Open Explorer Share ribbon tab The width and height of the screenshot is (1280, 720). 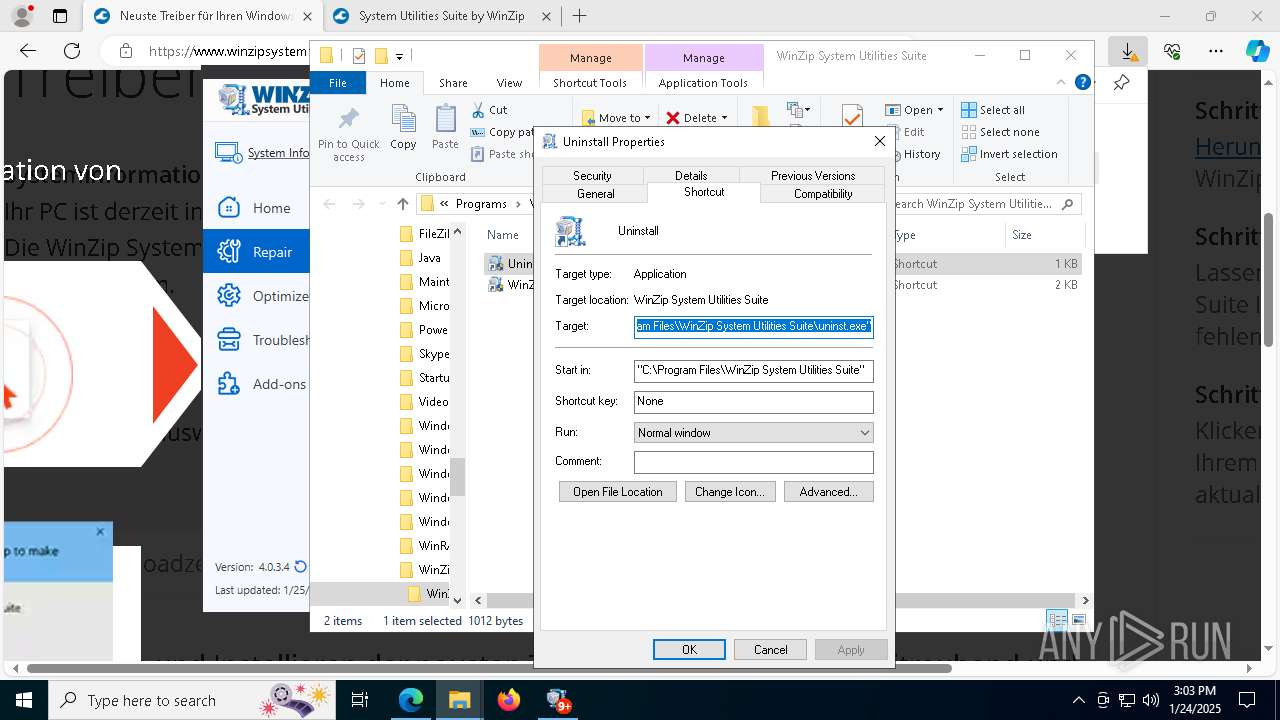tap(453, 83)
